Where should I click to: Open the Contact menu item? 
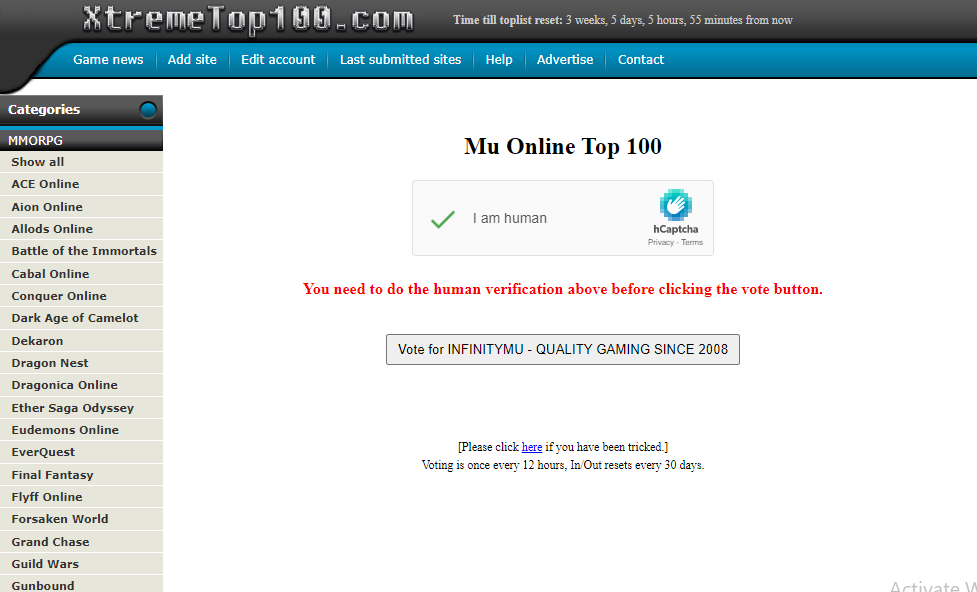pos(641,60)
